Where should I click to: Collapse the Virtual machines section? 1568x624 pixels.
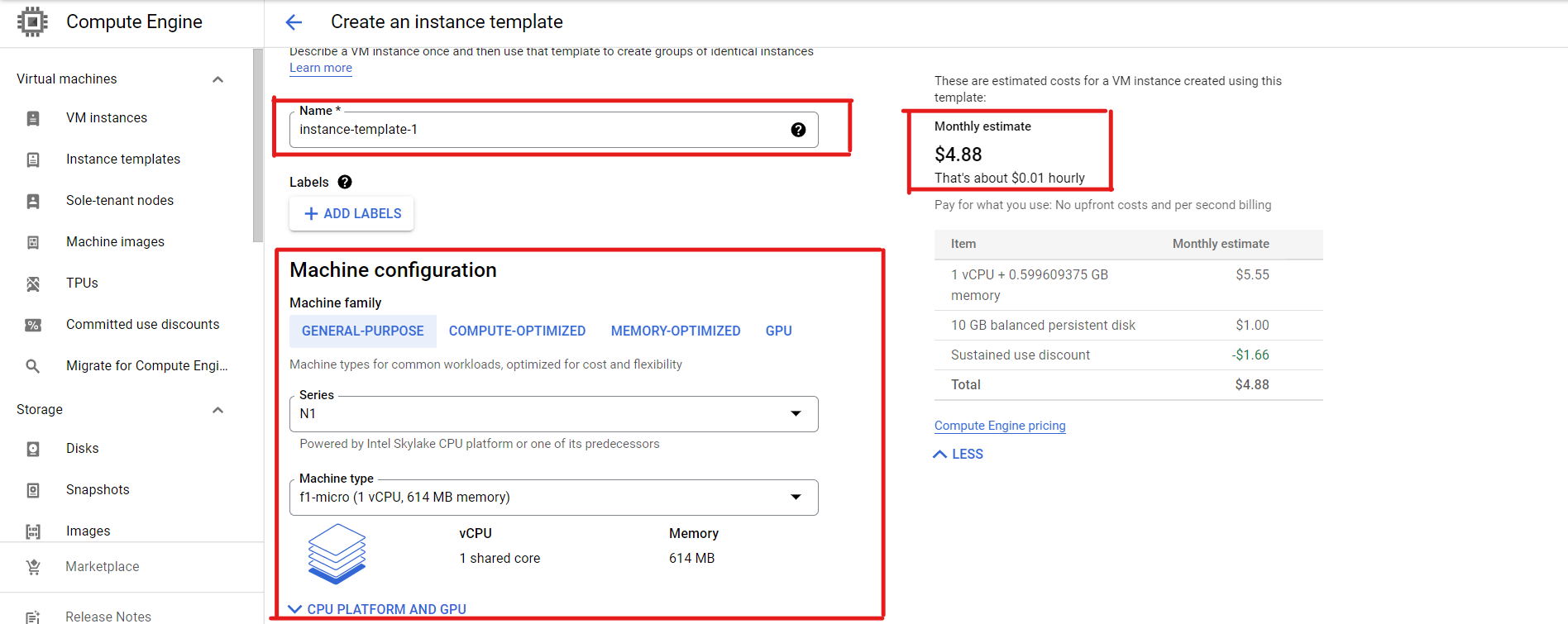click(x=218, y=79)
